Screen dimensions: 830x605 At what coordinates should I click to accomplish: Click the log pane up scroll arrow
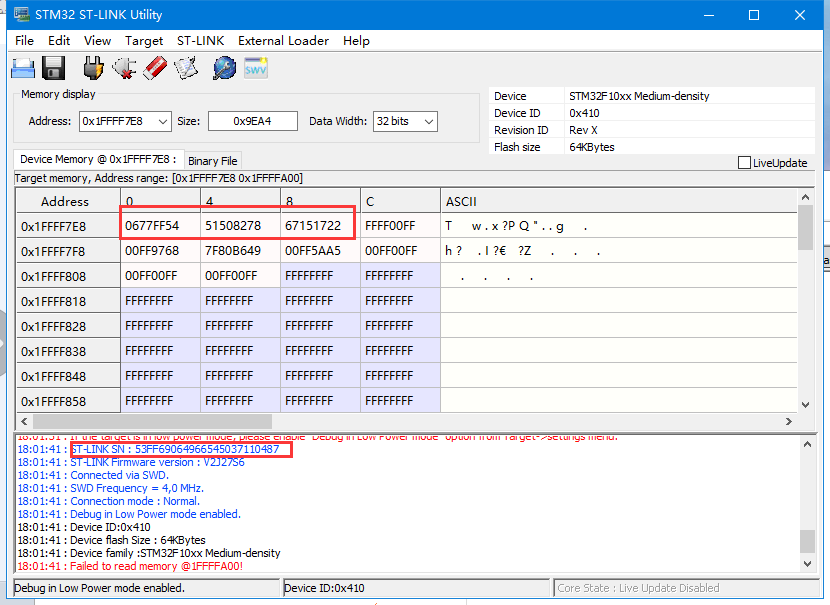click(807, 445)
